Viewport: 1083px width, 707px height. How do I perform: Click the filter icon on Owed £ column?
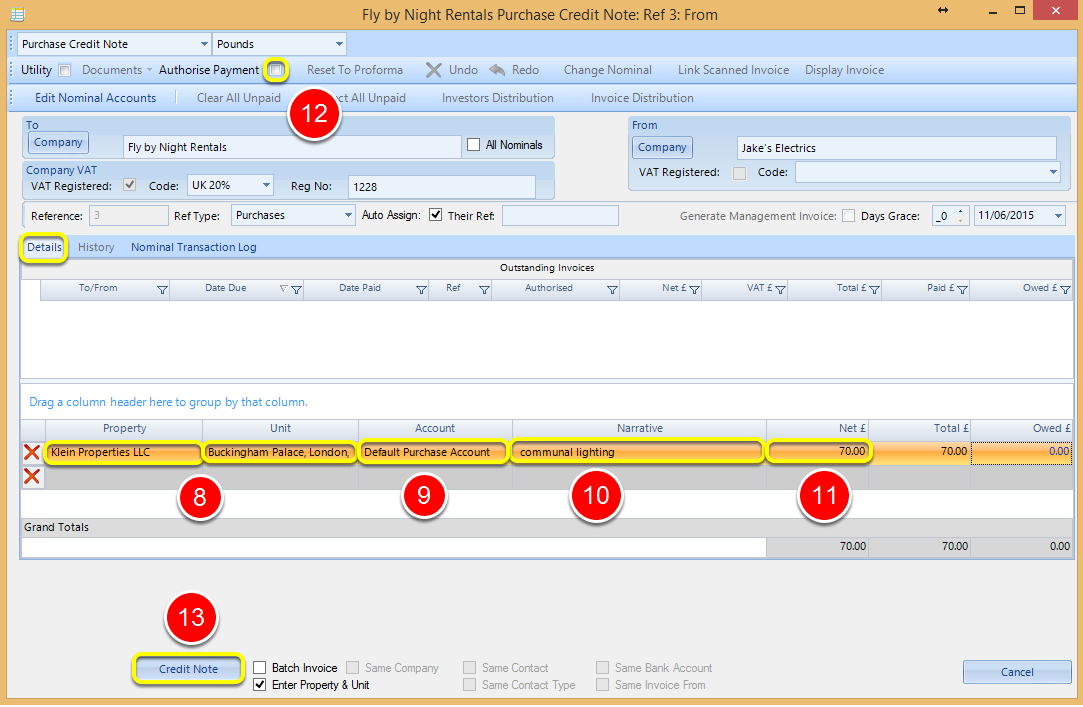click(x=1065, y=289)
